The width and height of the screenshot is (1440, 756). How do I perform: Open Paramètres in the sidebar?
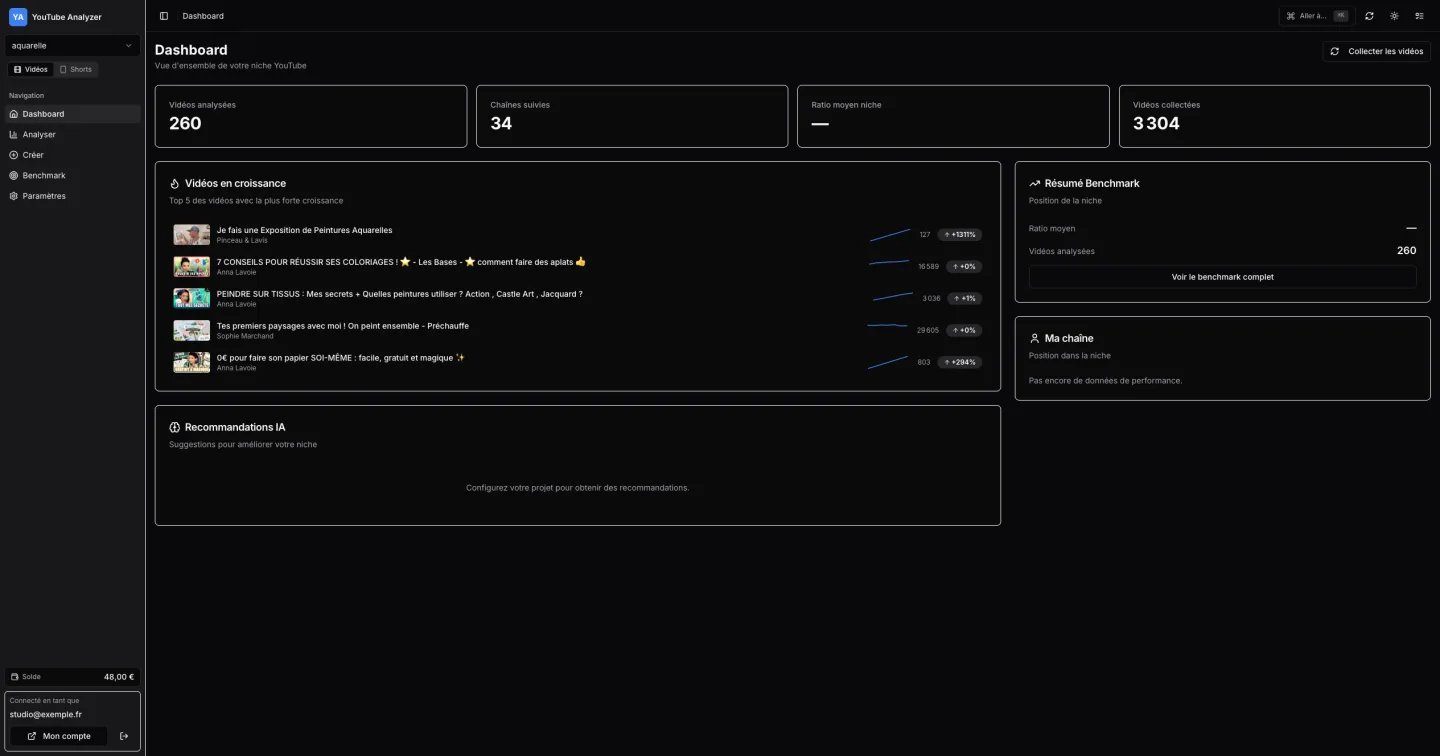coord(72,196)
